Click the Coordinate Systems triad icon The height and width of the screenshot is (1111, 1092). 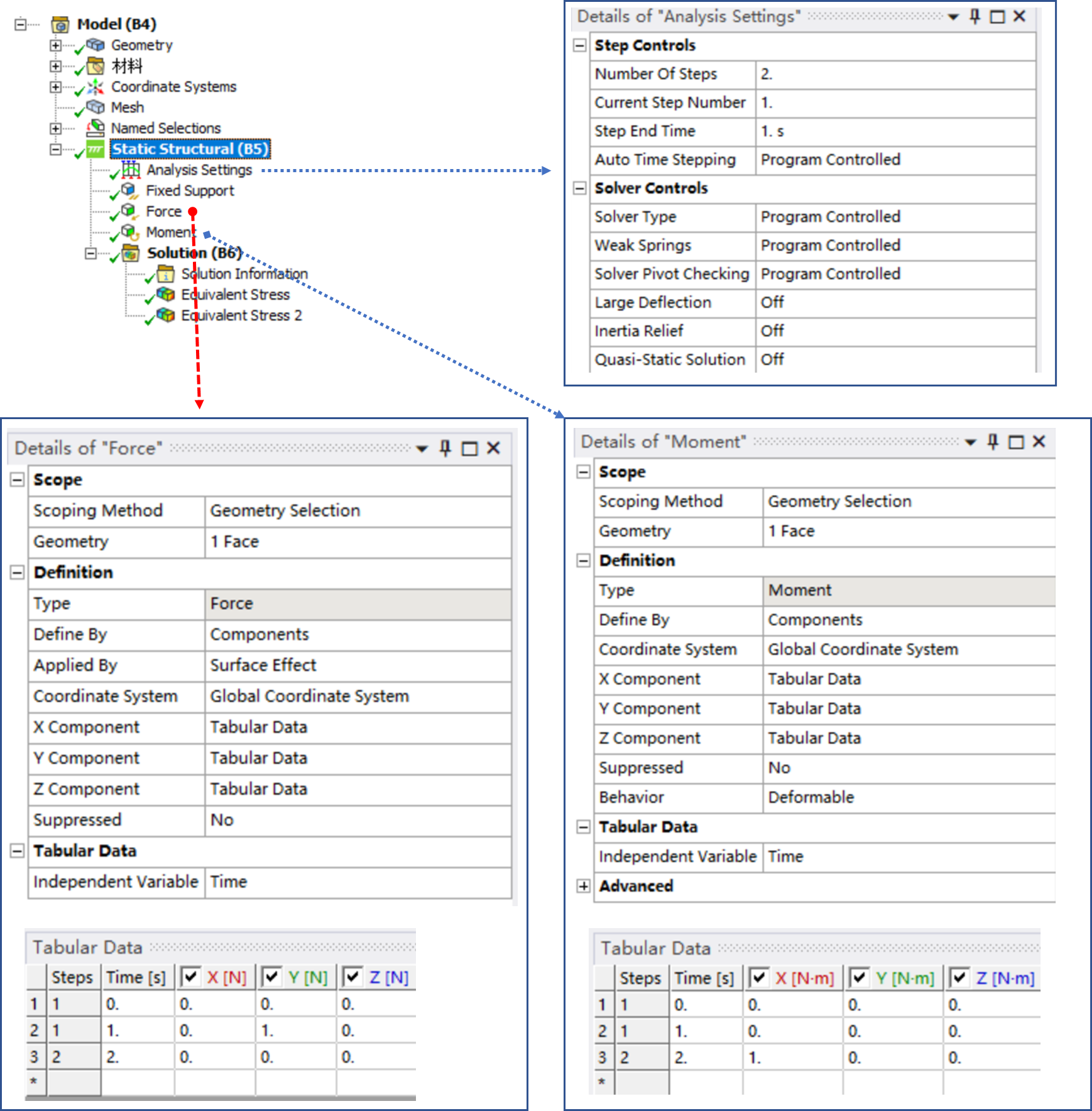click(96, 87)
